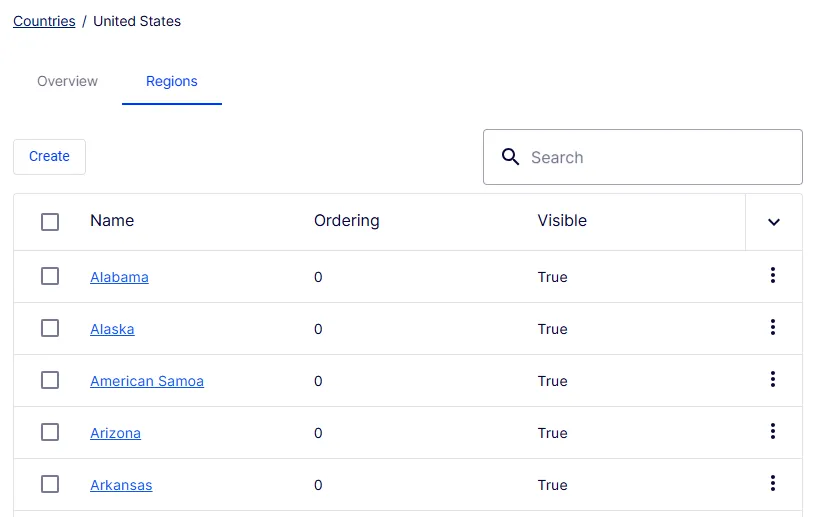The width and height of the screenshot is (813, 517).
Task: Click the ordering value 0 for Alaska
Action: coord(318,329)
